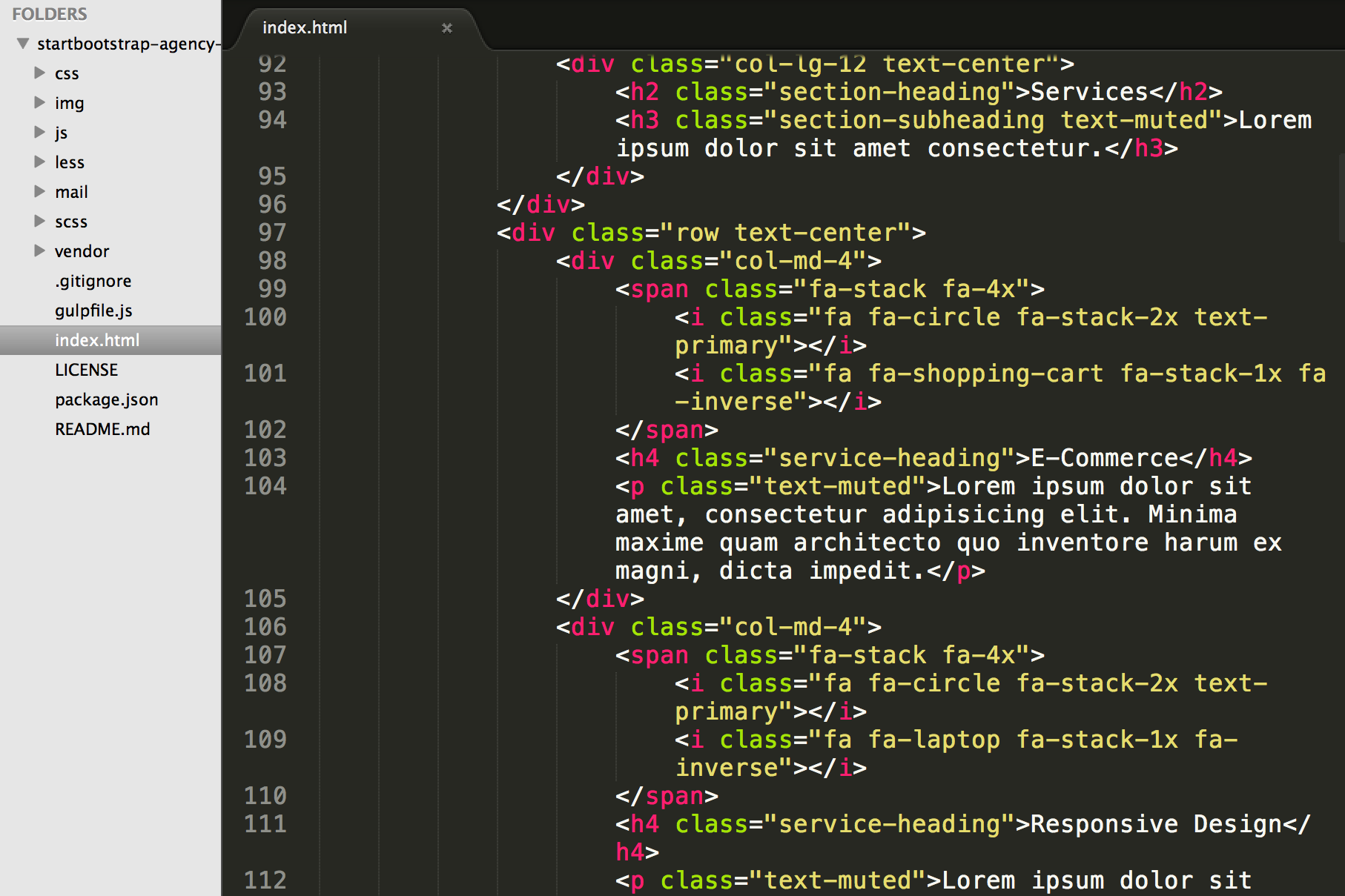The height and width of the screenshot is (896, 1345).
Task: Open README.md from the sidebar
Action: click(102, 428)
